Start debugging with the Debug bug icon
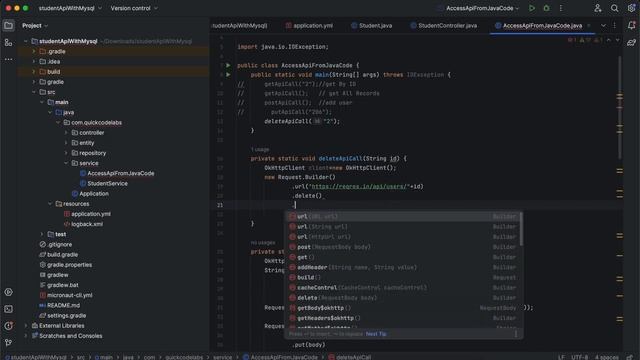The width and height of the screenshot is (640, 360). [x=546, y=8]
